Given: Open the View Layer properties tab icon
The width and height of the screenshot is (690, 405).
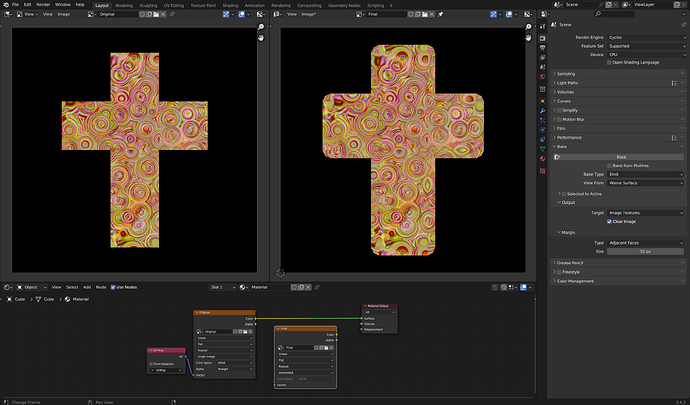Looking at the screenshot, I should [543, 58].
